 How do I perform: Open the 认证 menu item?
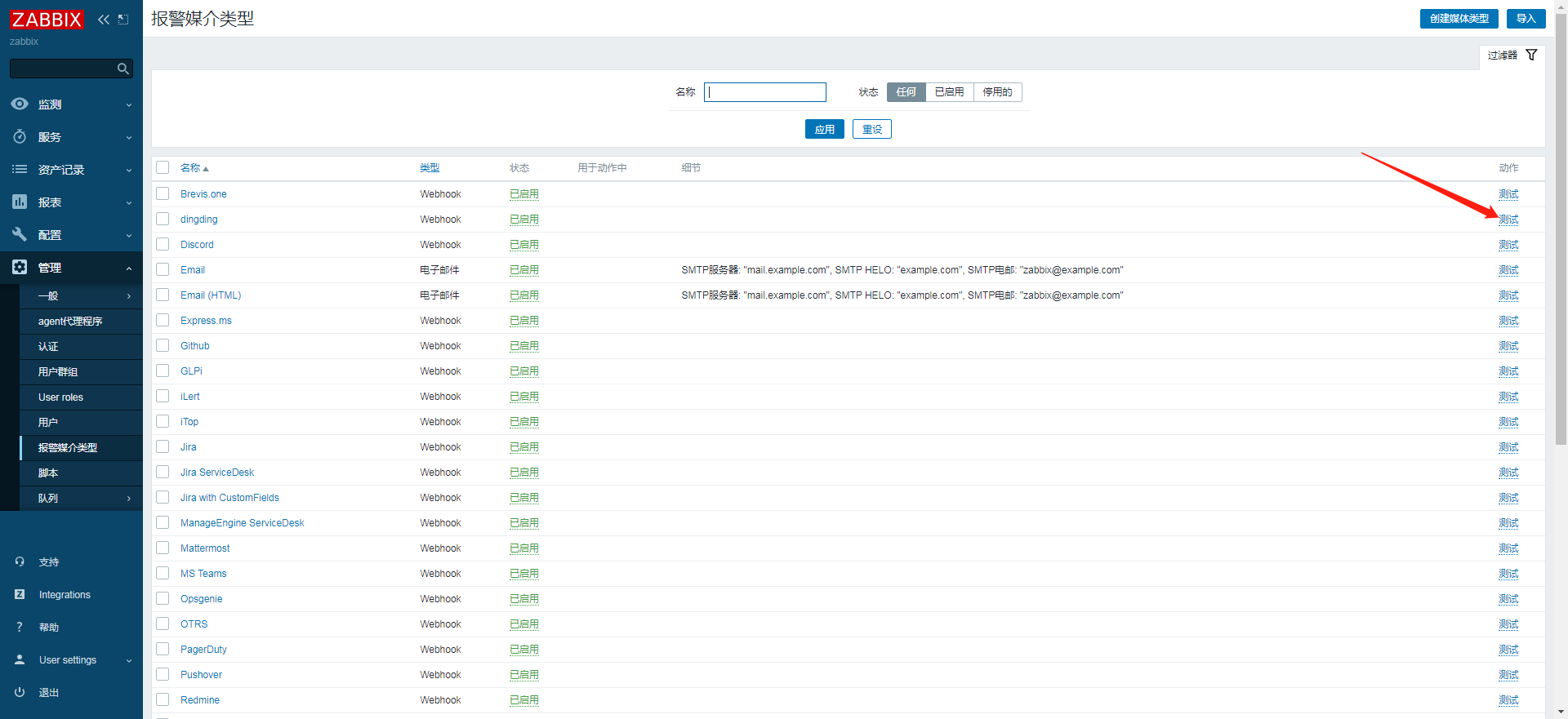[x=81, y=346]
